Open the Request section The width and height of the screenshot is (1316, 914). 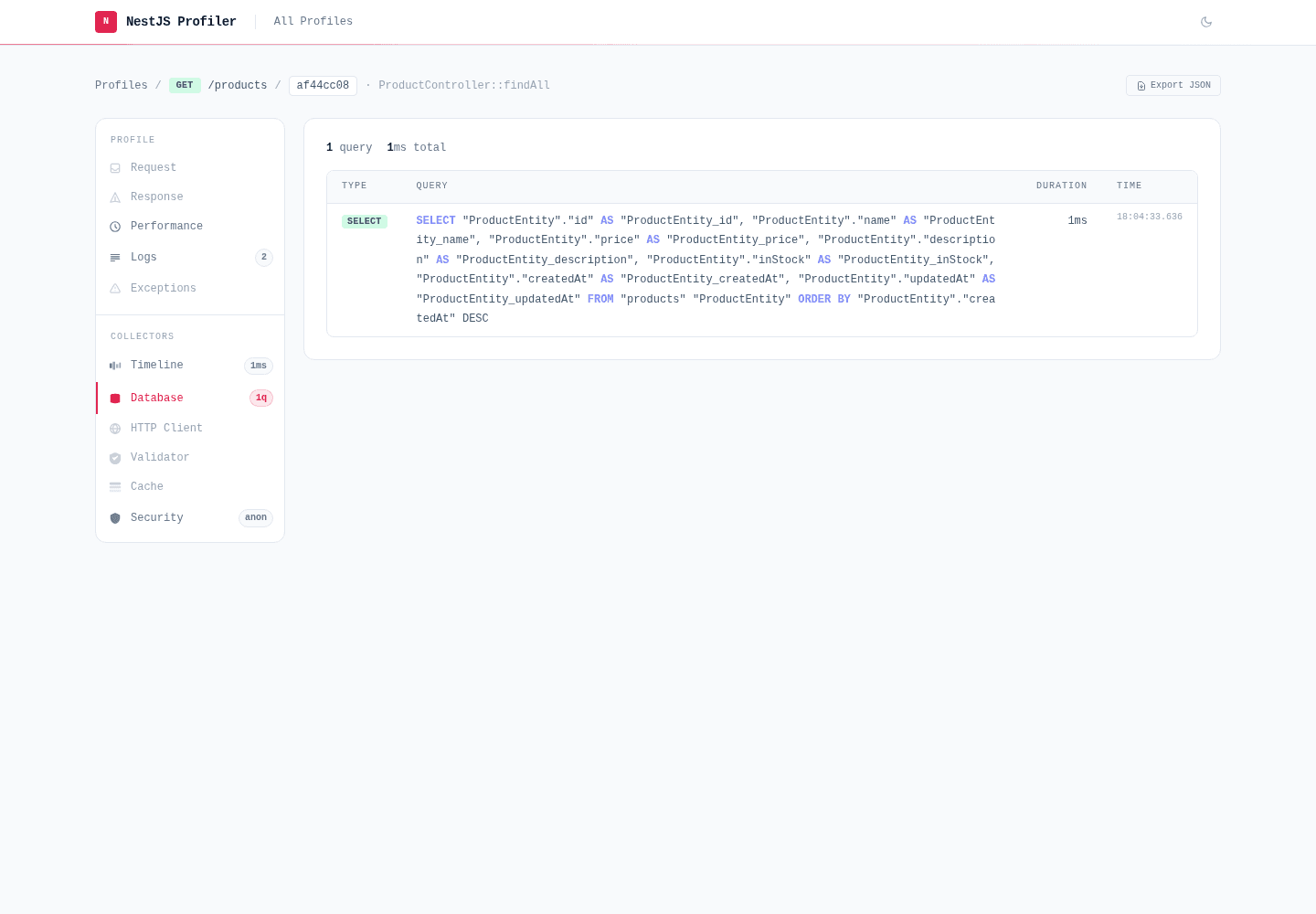pyautogui.click(x=190, y=167)
